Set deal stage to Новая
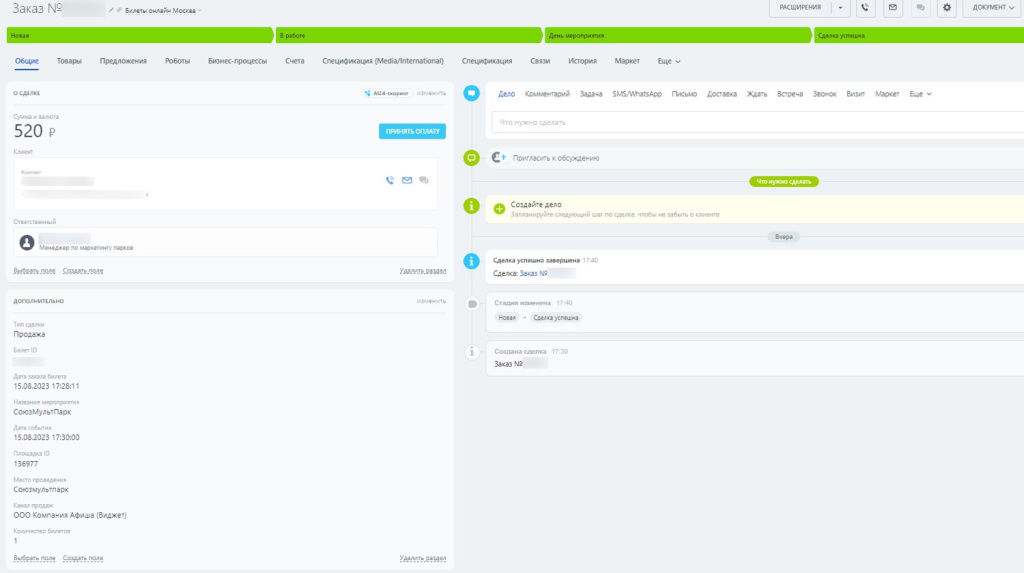Screen dimensions: 1024x573 [139, 35]
